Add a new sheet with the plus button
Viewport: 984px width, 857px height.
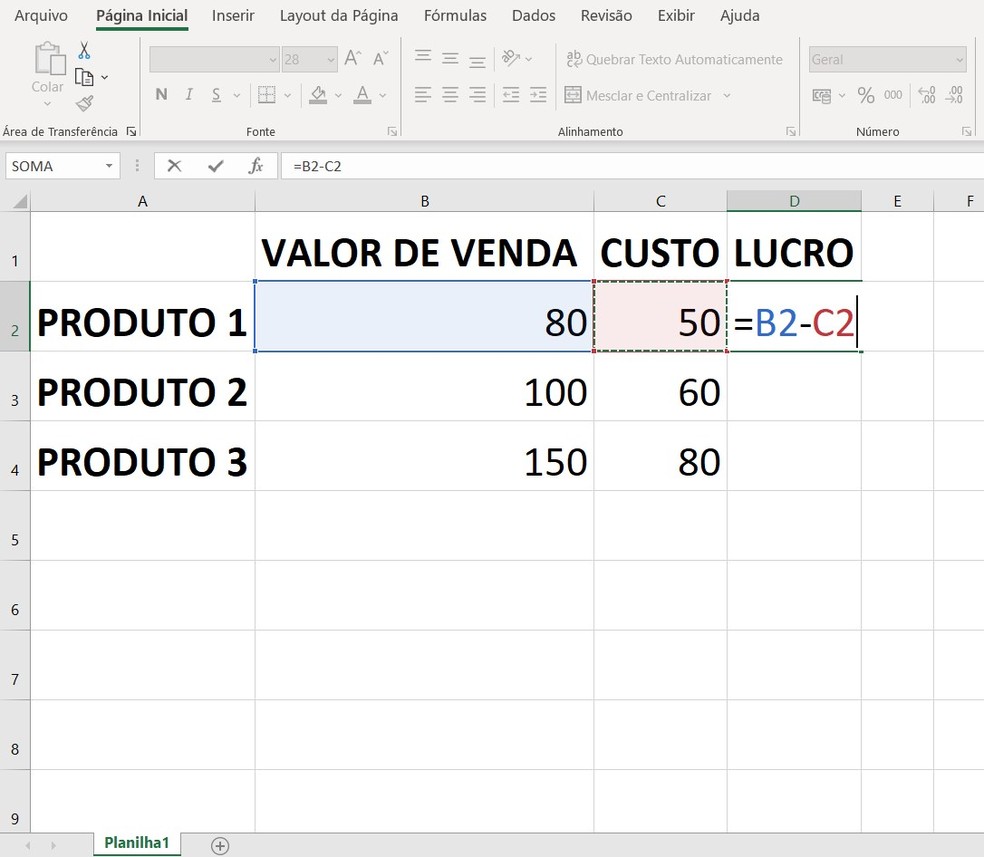click(x=219, y=846)
